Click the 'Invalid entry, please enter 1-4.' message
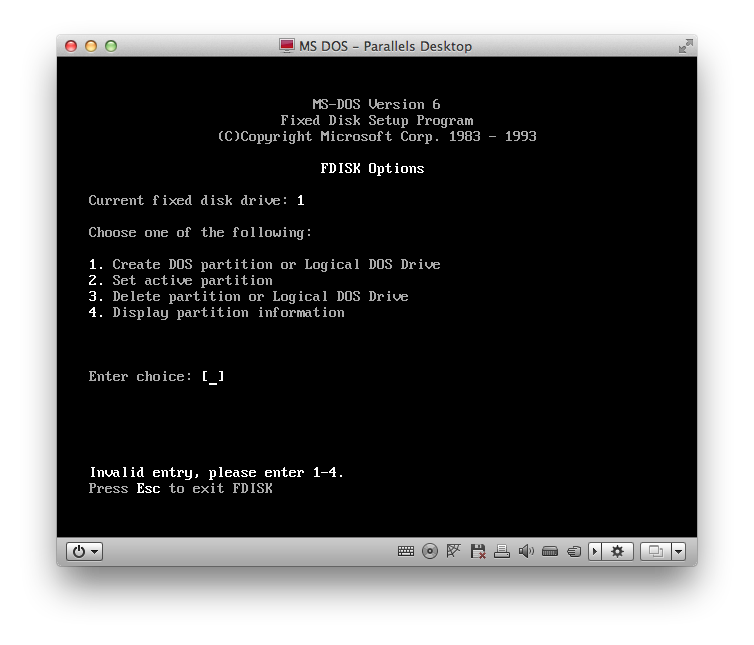Image resolution: width=754 pixels, height=645 pixels. pos(216,473)
